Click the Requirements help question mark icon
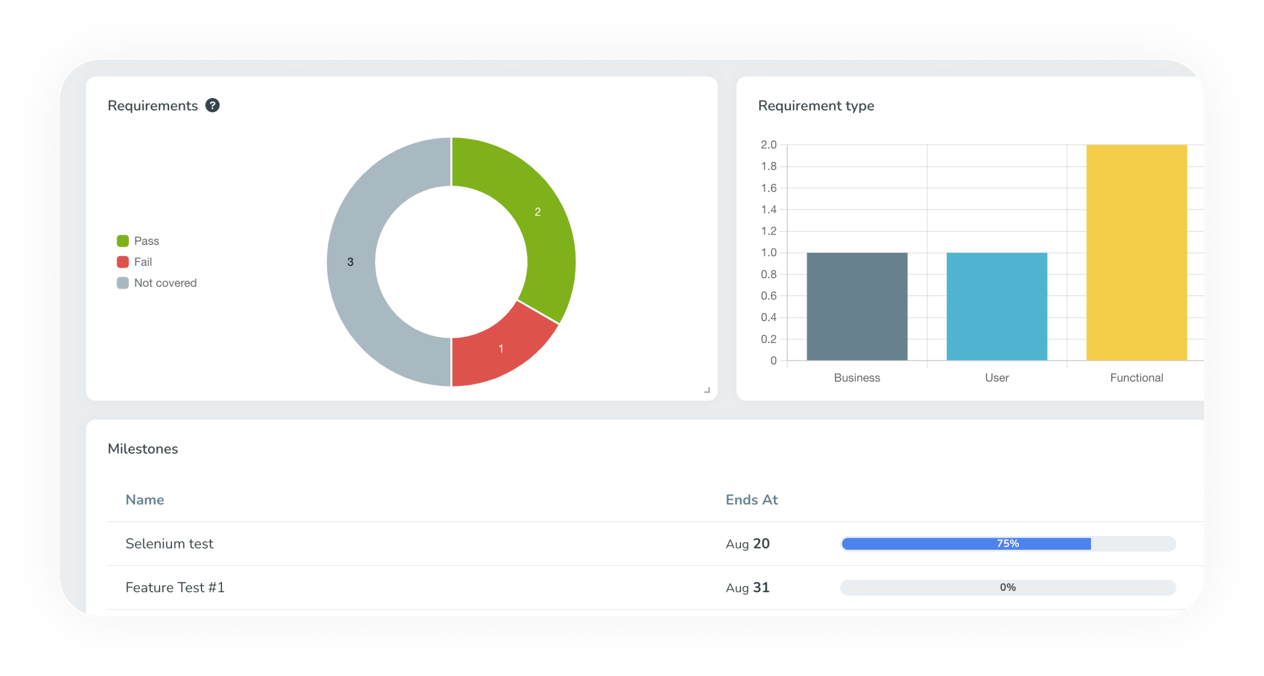1264x676 pixels. click(x=211, y=105)
